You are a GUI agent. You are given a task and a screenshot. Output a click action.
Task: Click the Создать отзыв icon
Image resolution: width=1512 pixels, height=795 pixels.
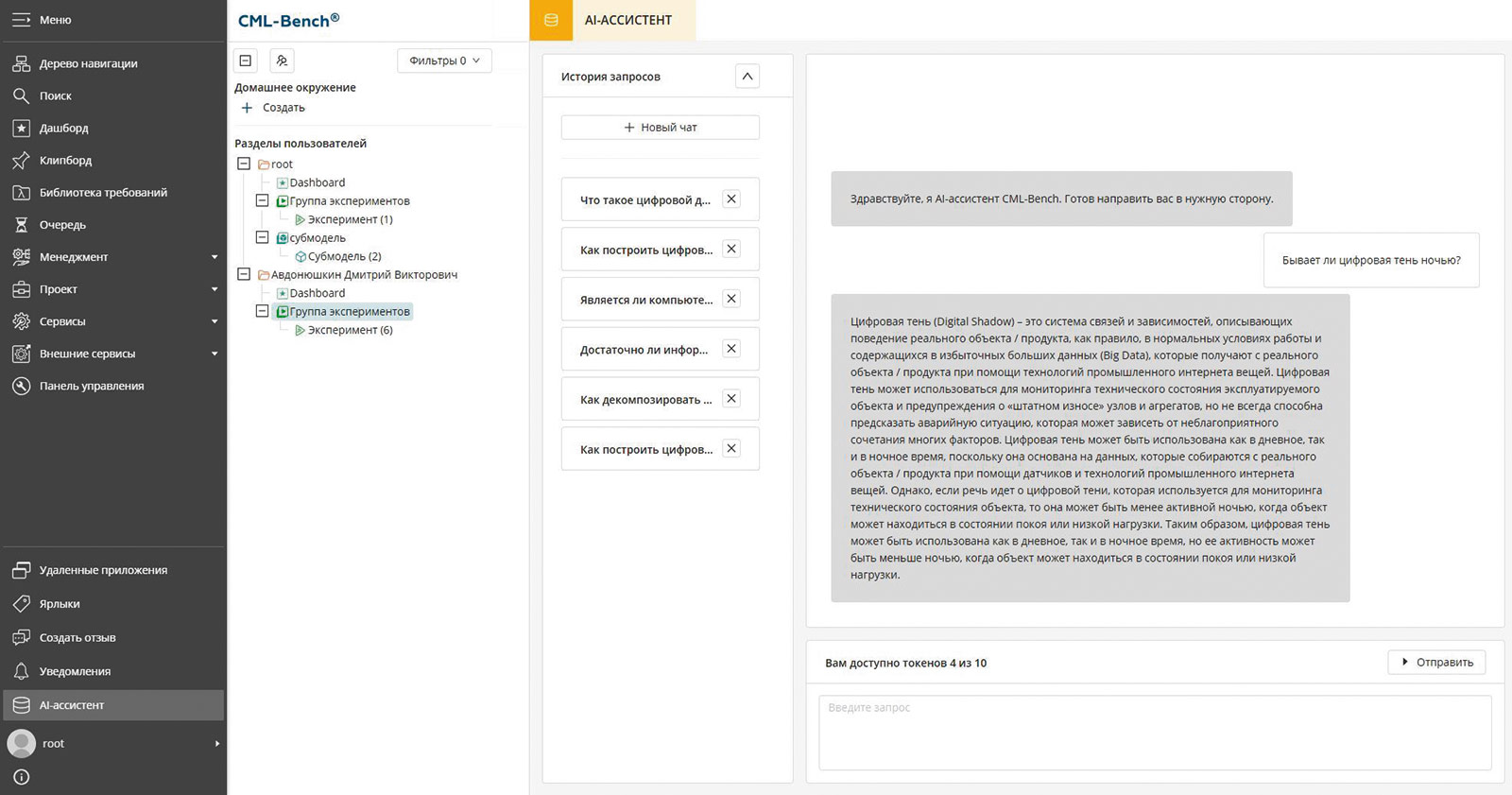pos(21,638)
